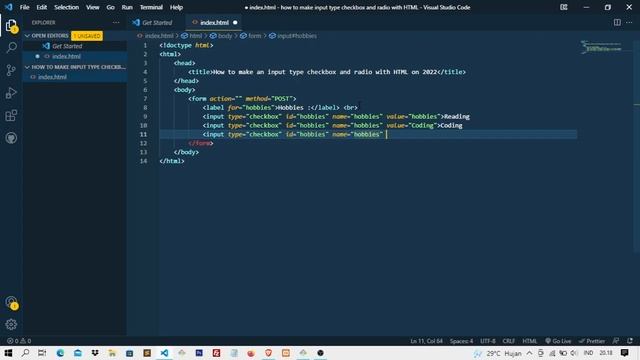Click the Ln 11, Col 64 status item
Image resolution: width=640 pixels, height=360 pixels.
pos(426,341)
